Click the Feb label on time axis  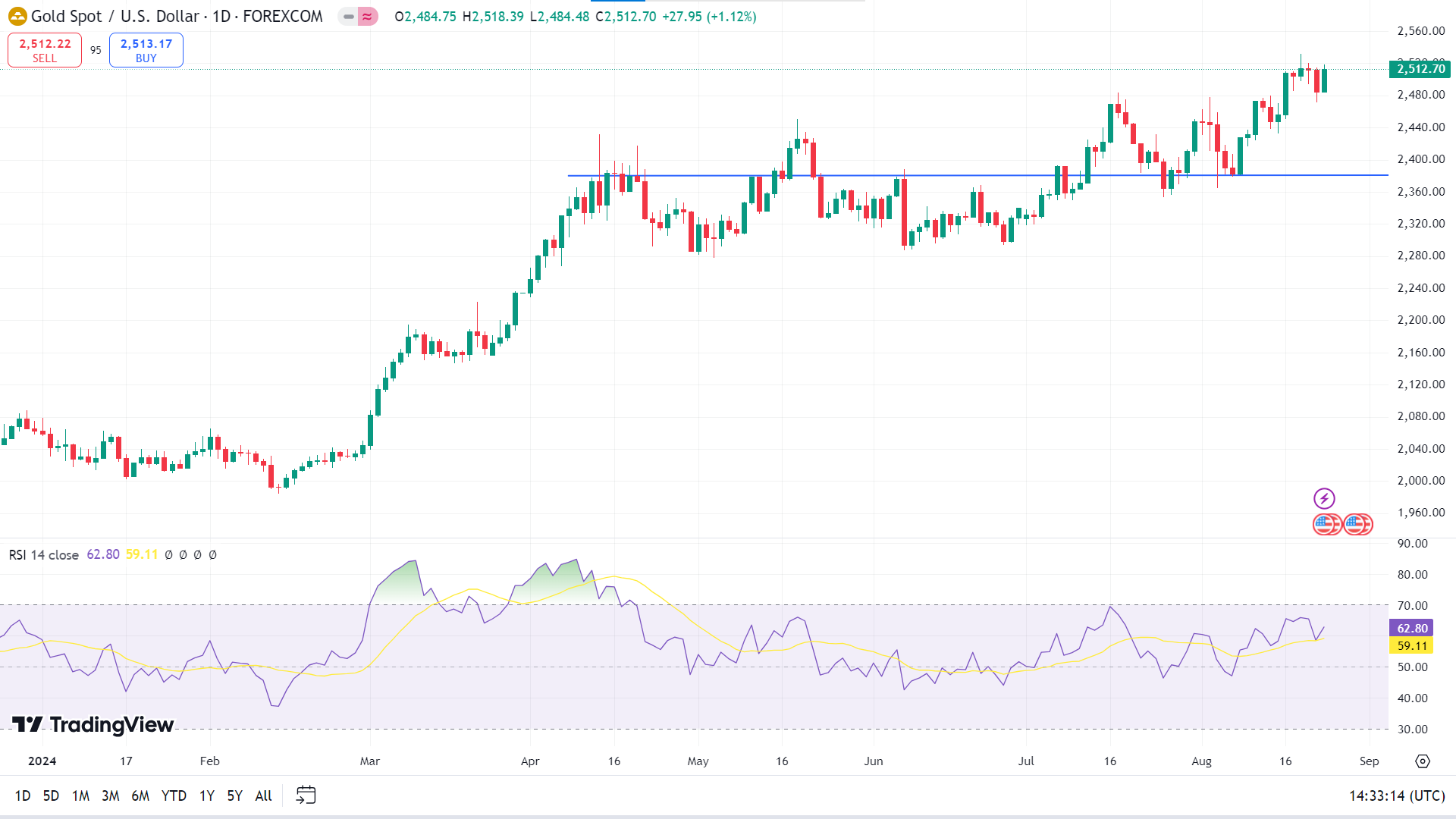tap(209, 761)
